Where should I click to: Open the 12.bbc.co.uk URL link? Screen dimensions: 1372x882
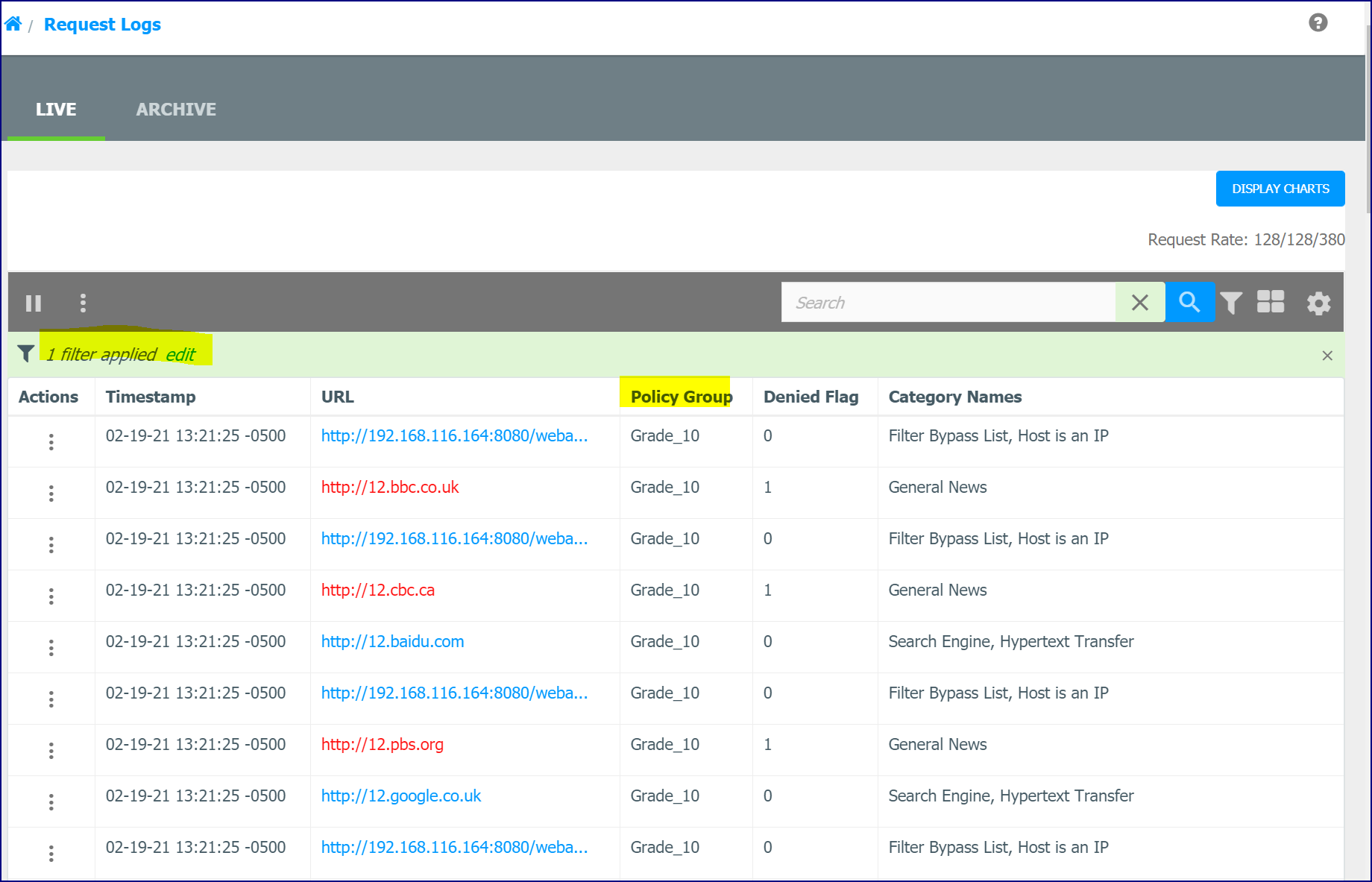[390, 488]
